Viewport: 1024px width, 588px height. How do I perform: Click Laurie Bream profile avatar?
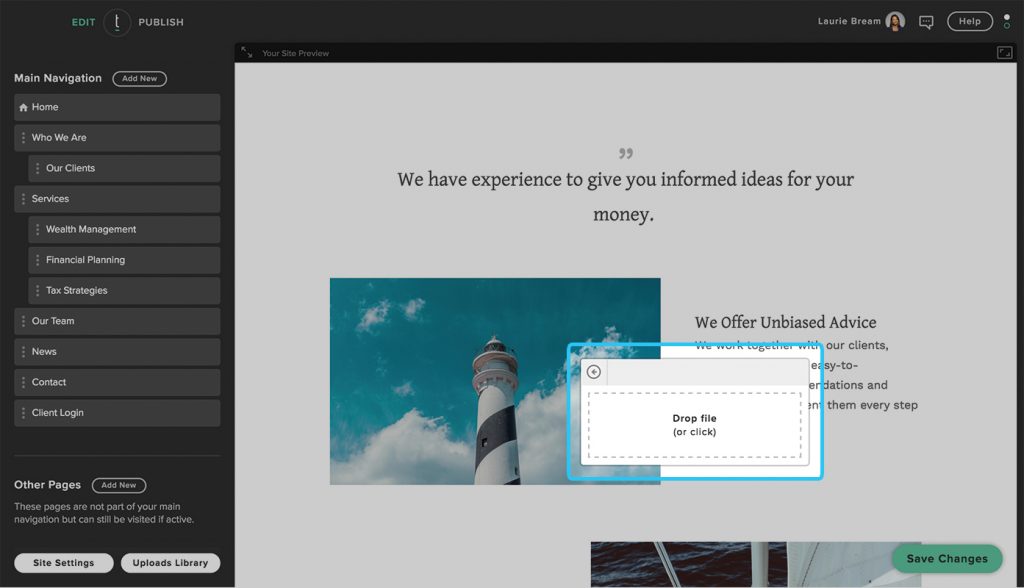[x=895, y=22]
